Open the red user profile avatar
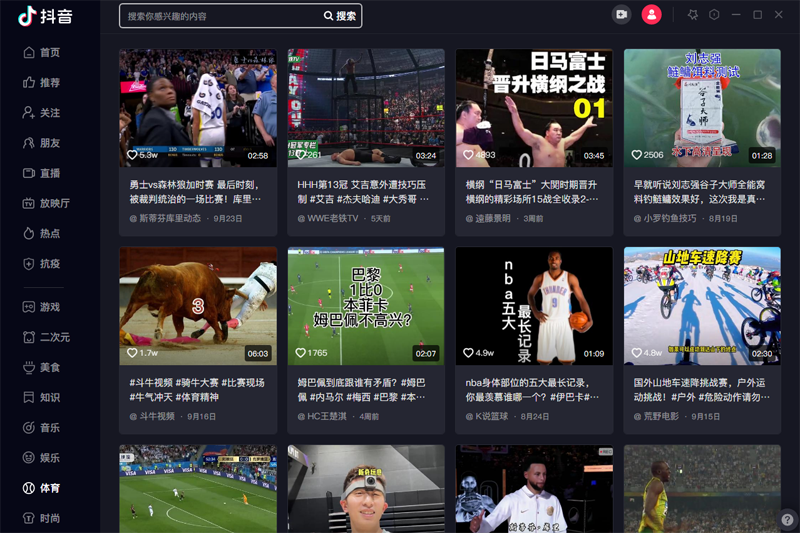The width and height of the screenshot is (800, 533). click(652, 15)
